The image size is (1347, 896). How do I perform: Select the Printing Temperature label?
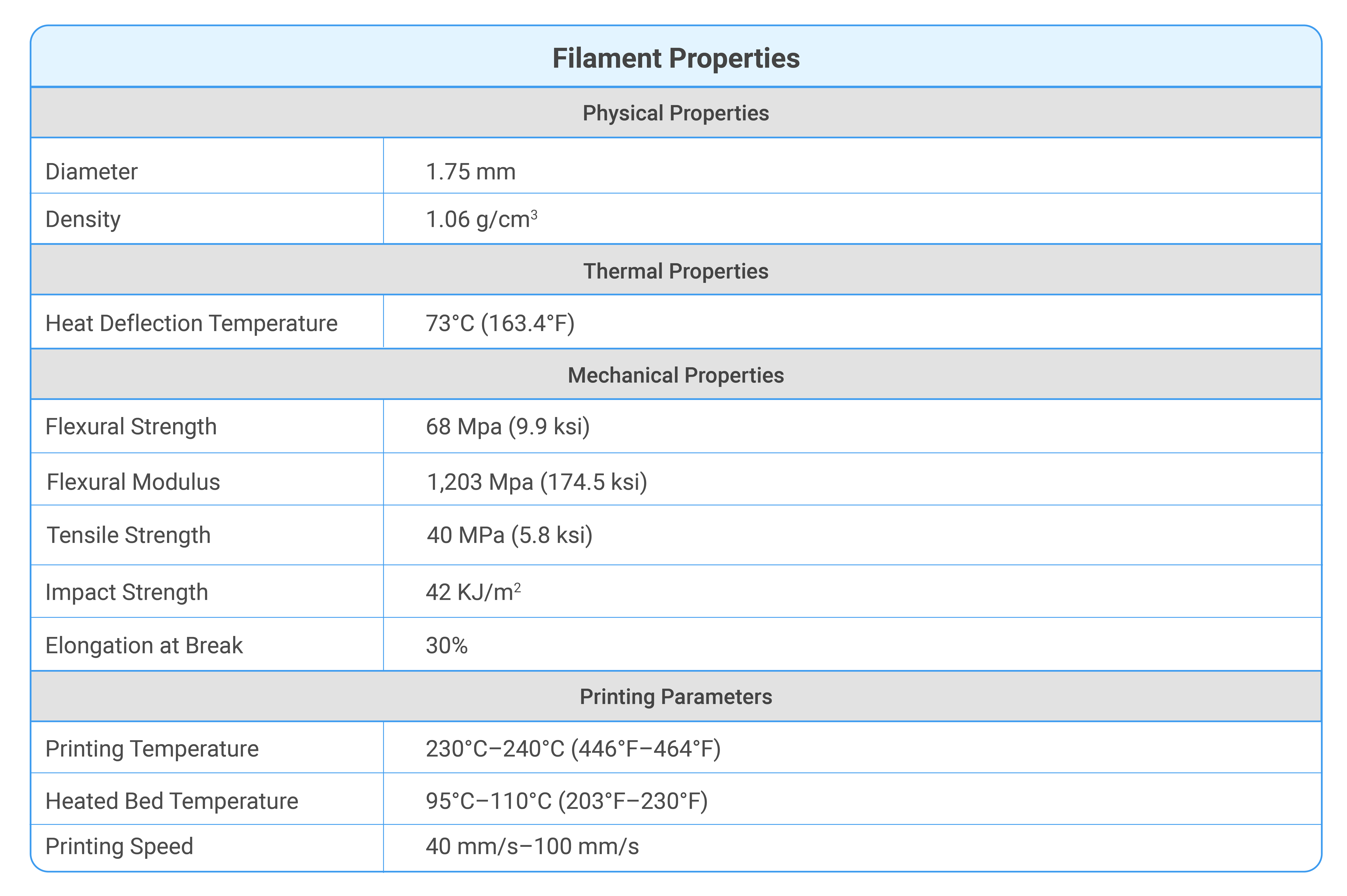pyautogui.click(x=152, y=749)
